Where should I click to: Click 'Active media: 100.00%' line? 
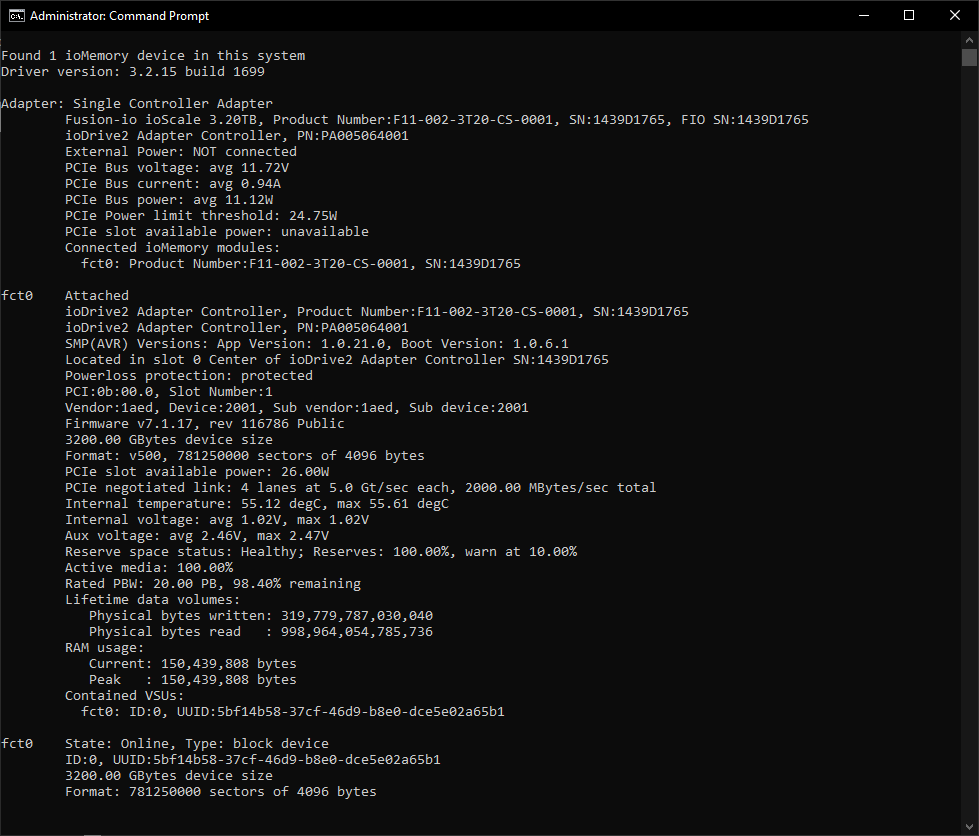(149, 568)
